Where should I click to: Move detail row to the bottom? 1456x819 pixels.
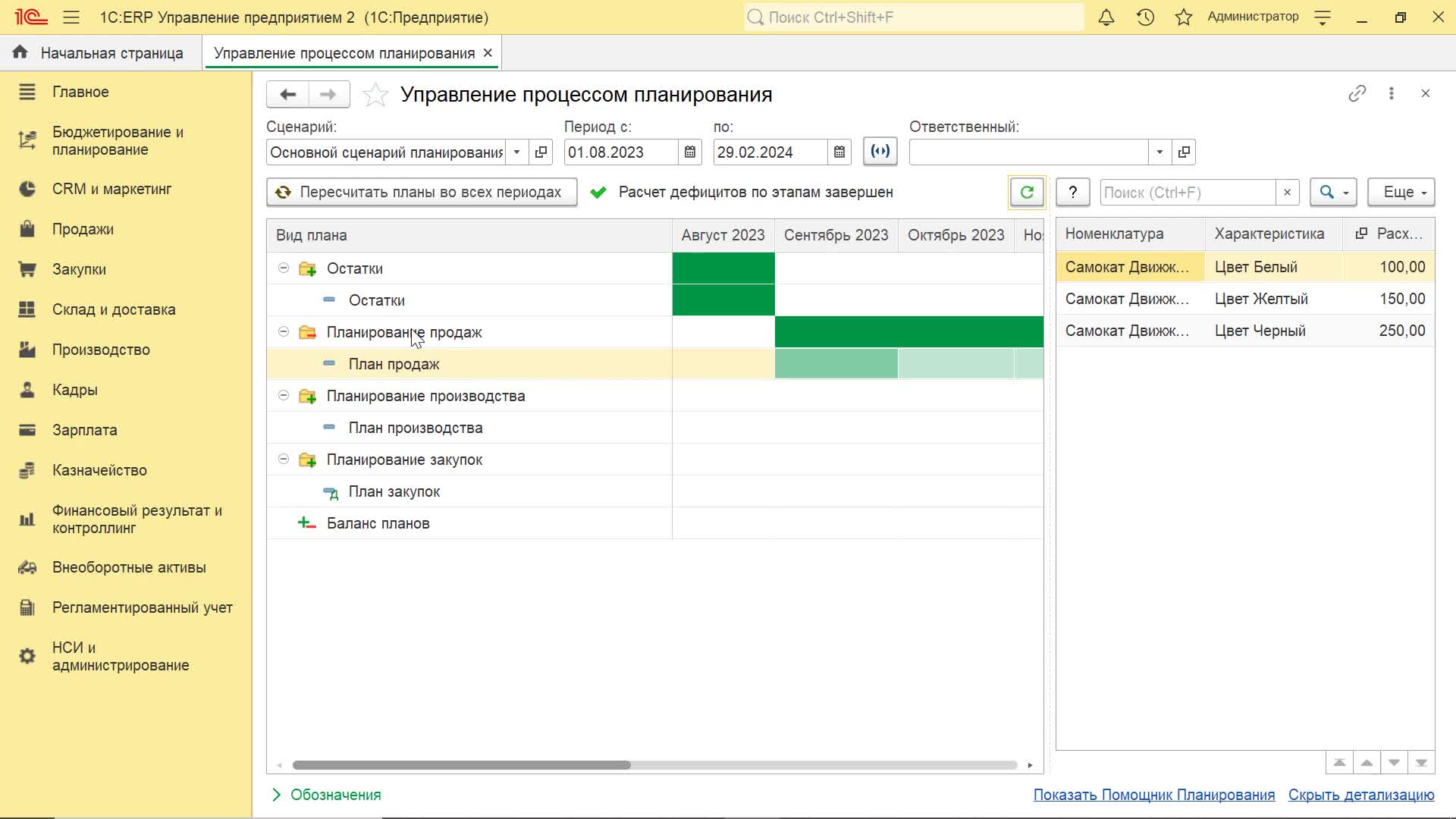1421,763
